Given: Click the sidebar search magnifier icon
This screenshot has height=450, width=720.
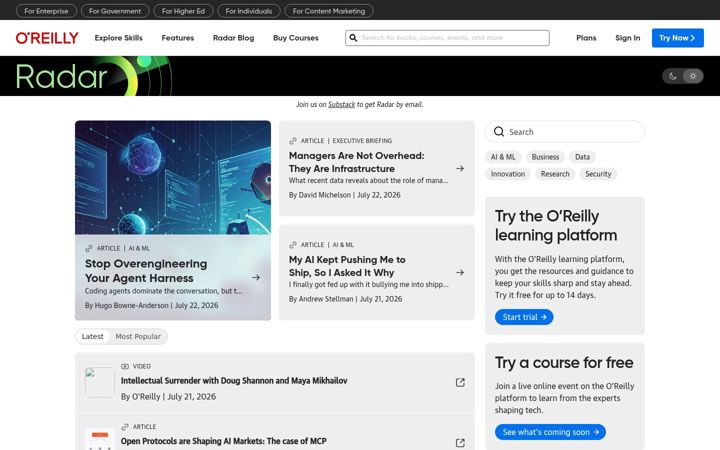Looking at the screenshot, I should [499, 132].
